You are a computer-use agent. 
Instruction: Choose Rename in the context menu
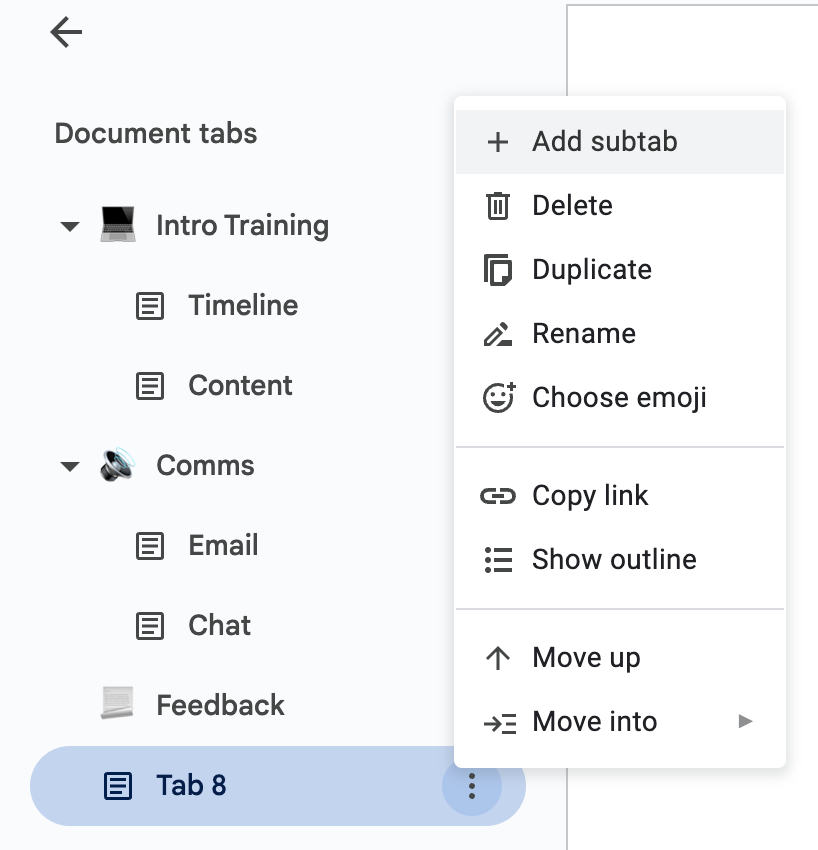pyautogui.click(x=584, y=333)
